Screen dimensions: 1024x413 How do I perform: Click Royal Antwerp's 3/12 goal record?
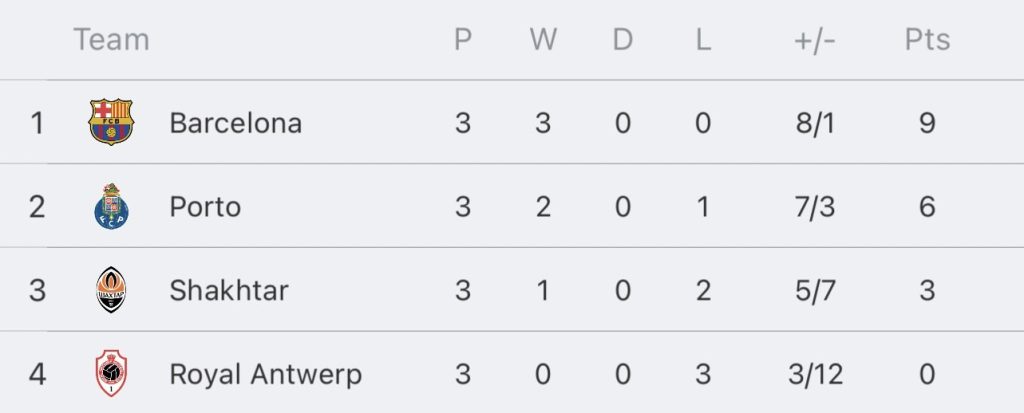pyautogui.click(x=815, y=375)
